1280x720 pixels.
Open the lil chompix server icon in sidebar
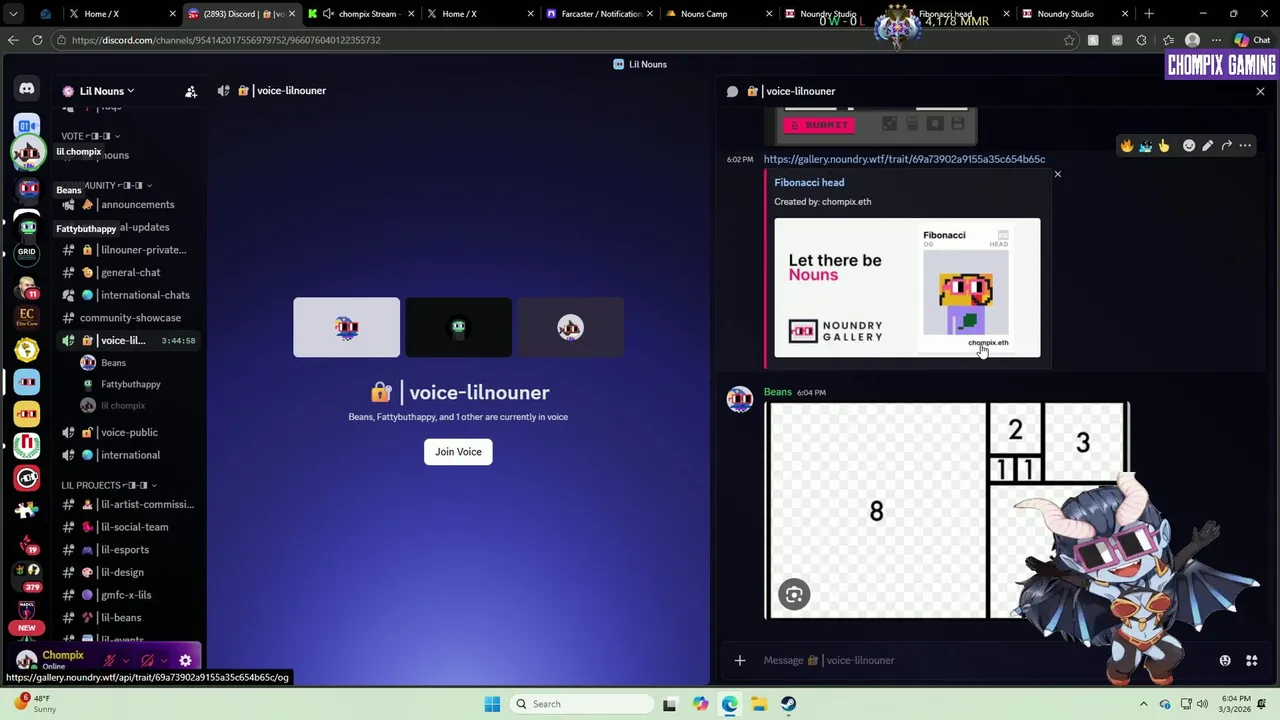(27, 152)
